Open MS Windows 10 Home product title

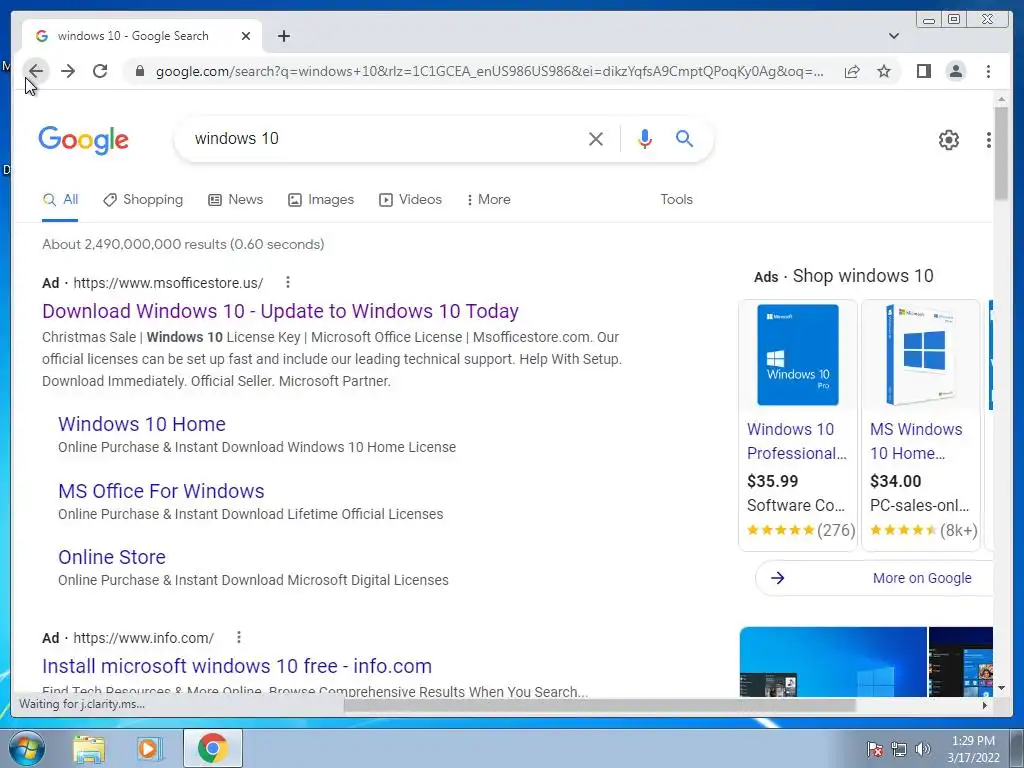[916, 441]
